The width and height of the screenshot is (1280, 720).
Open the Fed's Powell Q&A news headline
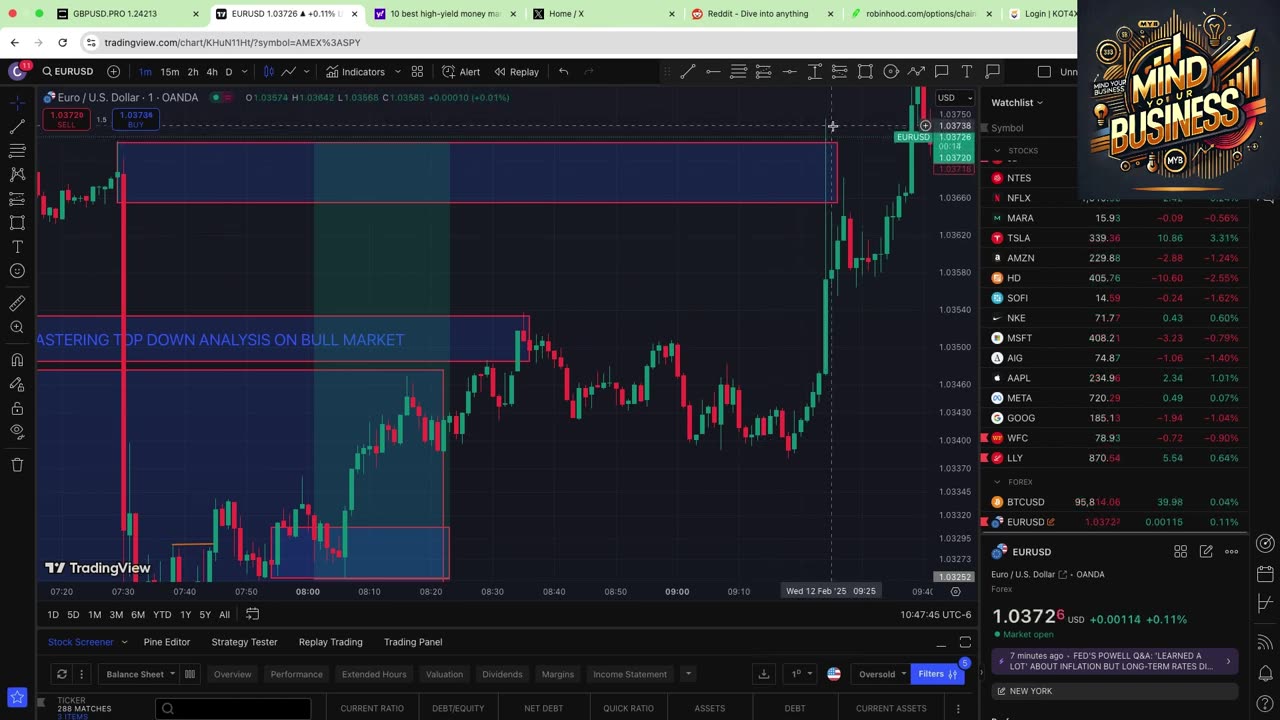1115,661
